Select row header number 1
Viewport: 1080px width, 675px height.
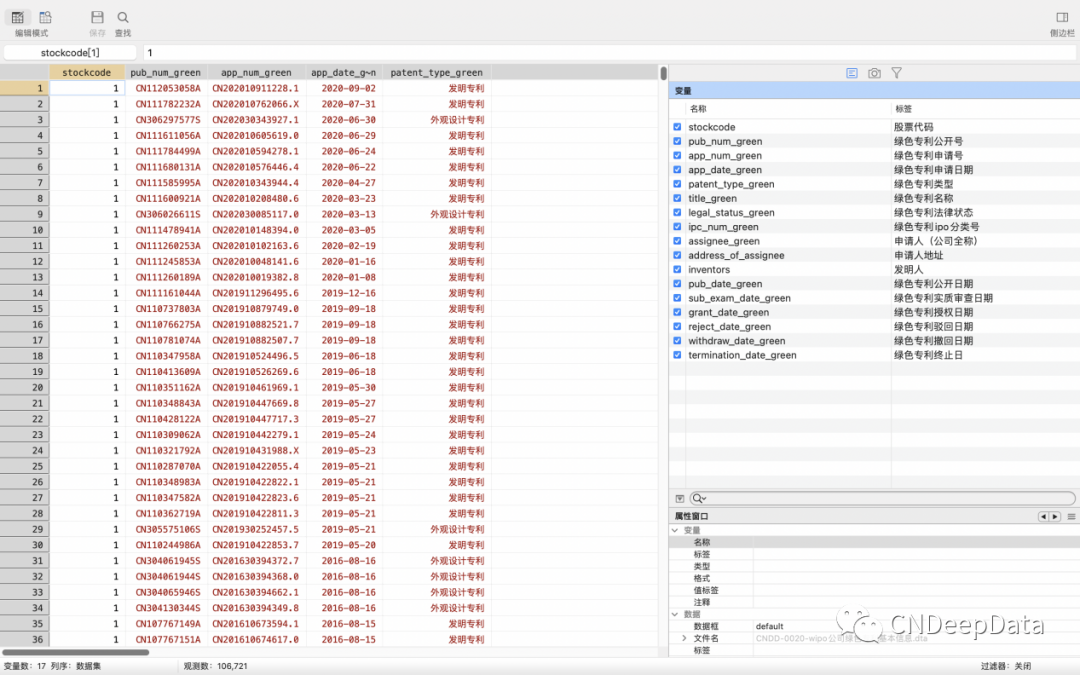tap(24, 88)
